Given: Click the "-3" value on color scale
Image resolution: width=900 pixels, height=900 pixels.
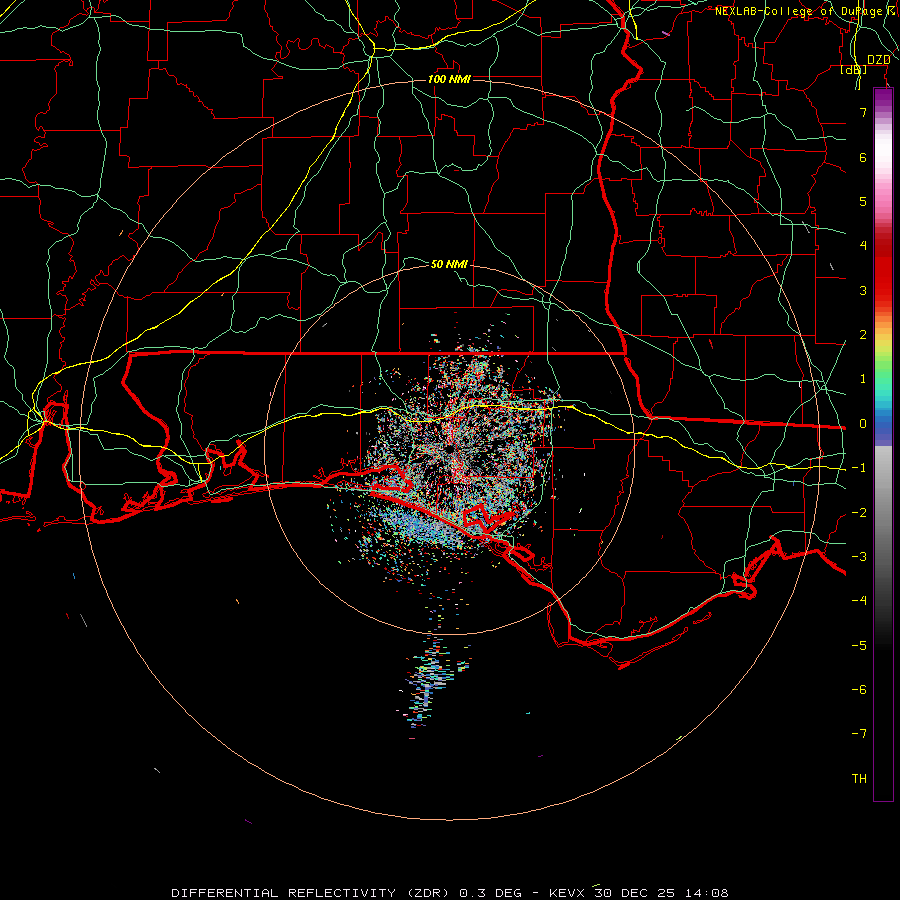Looking at the screenshot, I should tap(859, 557).
